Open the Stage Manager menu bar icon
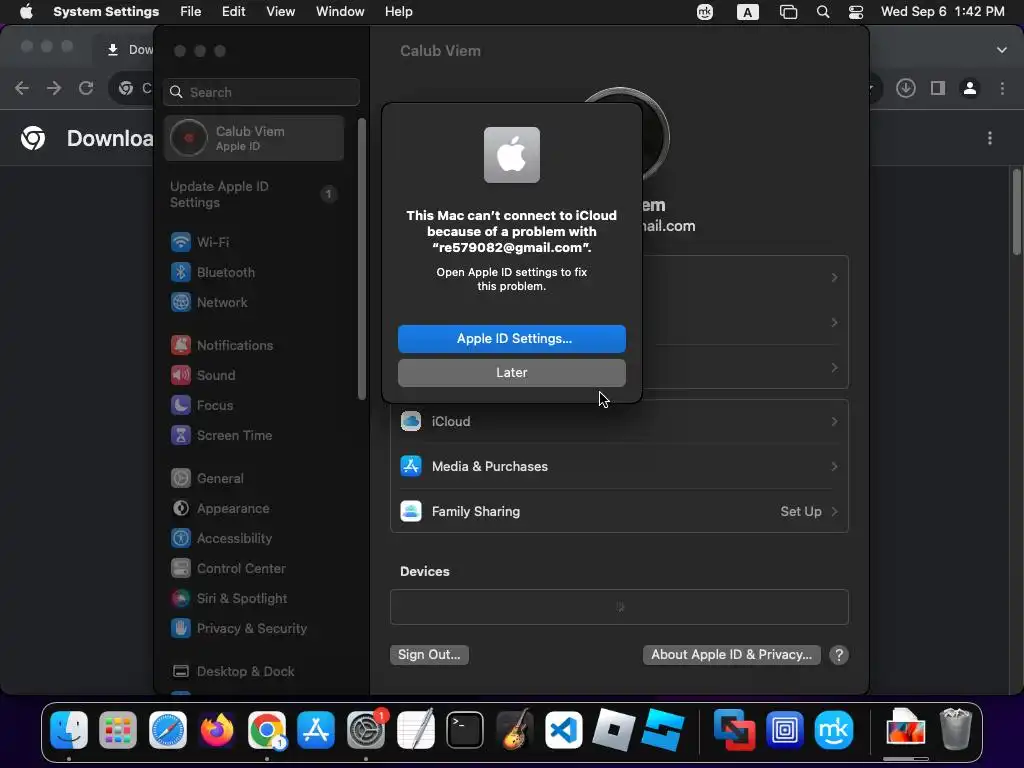 (788, 12)
